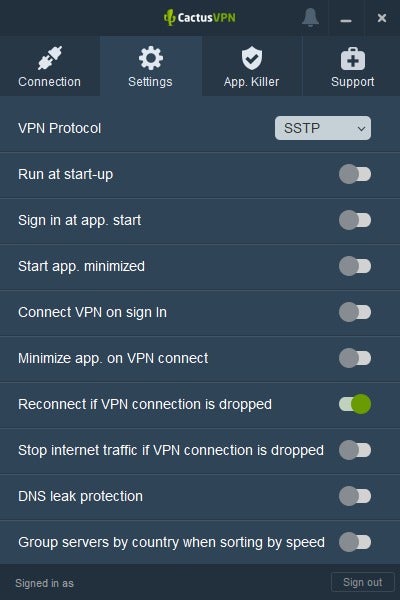Image resolution: width=400 pixels, height=600 pixels.
Task: Click the Connection plug icon
Action: [50, 58]
